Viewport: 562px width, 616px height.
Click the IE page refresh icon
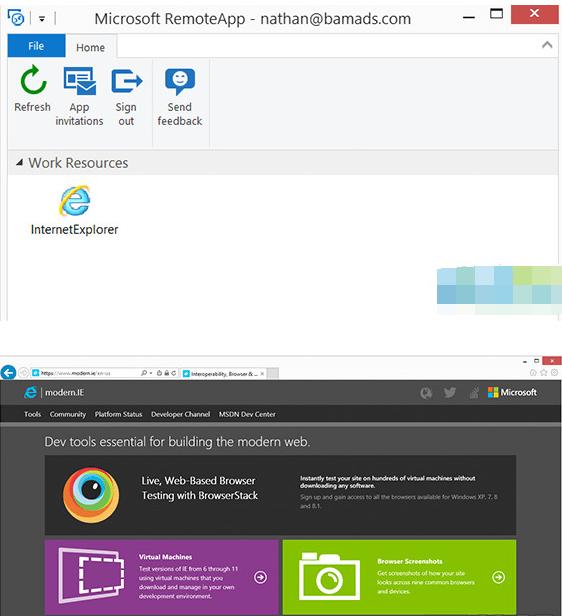(x=173, y=373)
